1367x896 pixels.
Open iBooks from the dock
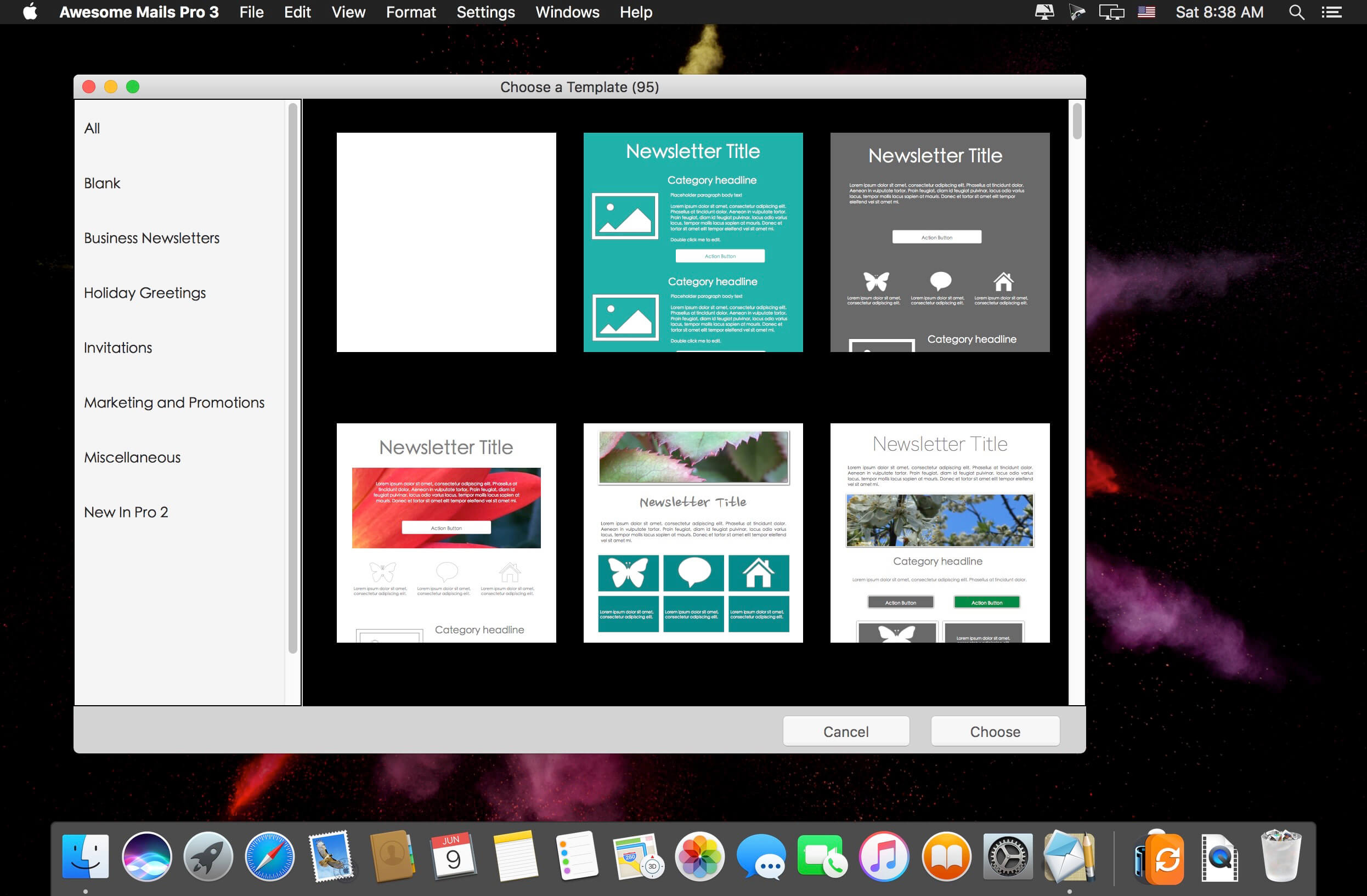coord(946,857)
